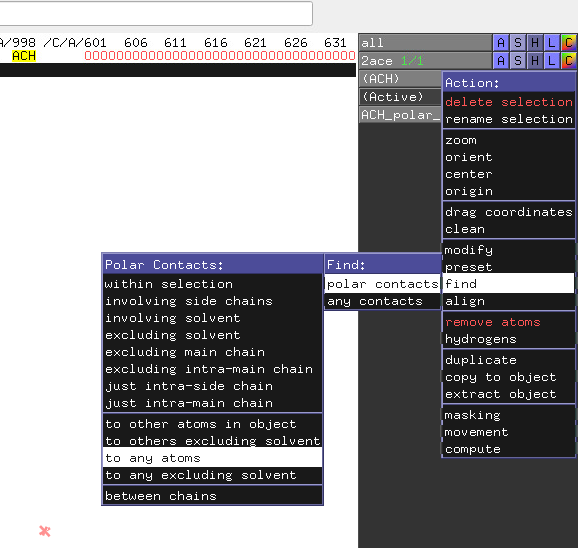Viewport: 578px width, 548px height.
Task: Expand the 'modify' submenu
Action: pos(509,250)
